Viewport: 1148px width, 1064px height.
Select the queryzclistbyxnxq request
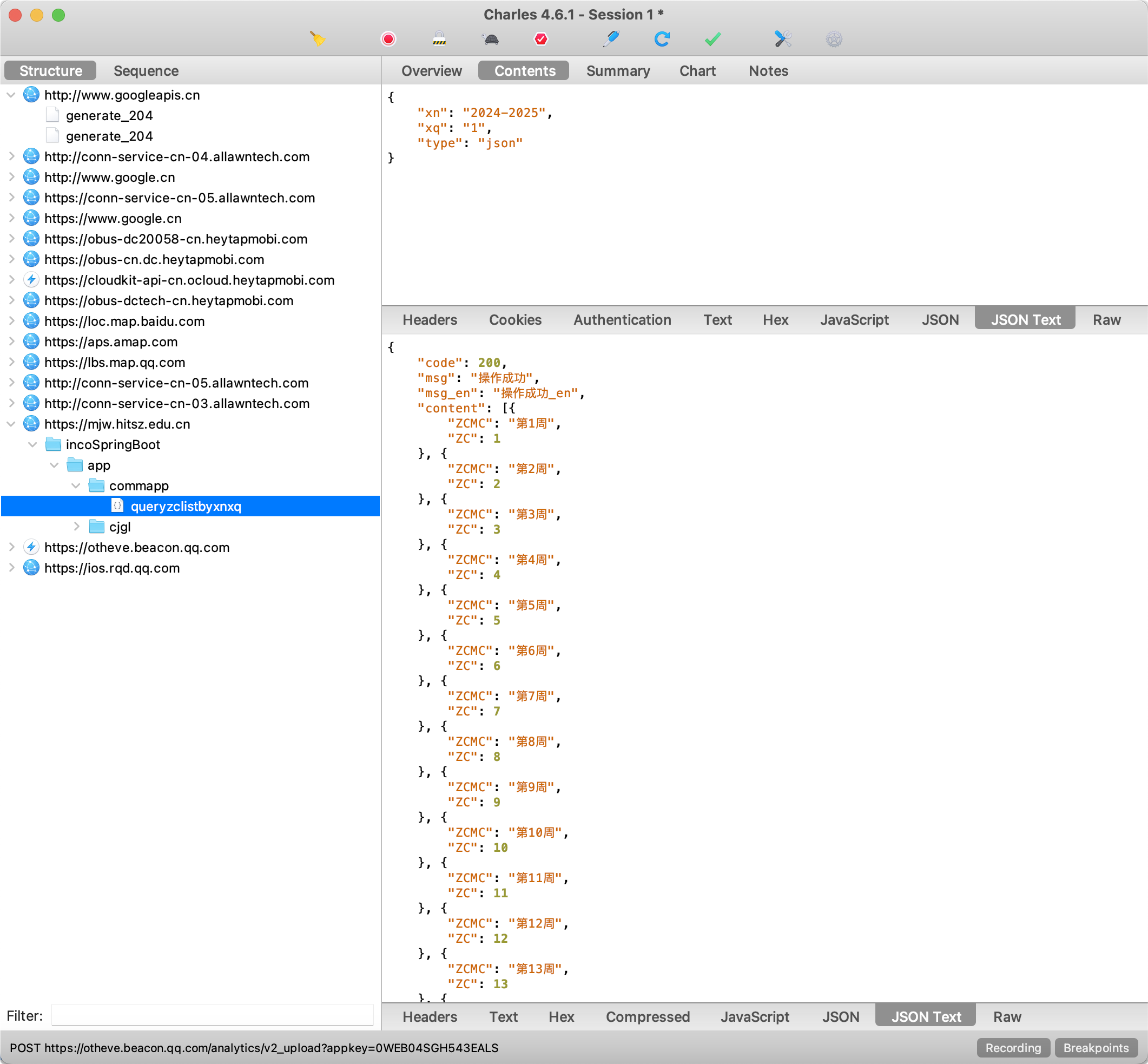tap(185, 506)
